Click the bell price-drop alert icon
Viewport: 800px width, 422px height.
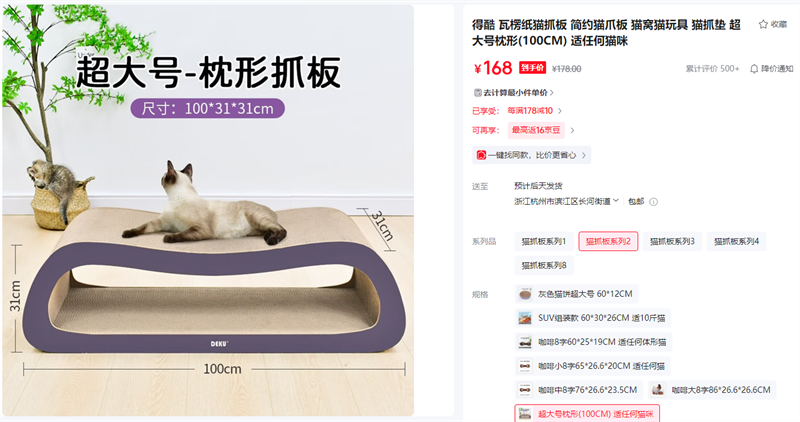pos(754,68)
